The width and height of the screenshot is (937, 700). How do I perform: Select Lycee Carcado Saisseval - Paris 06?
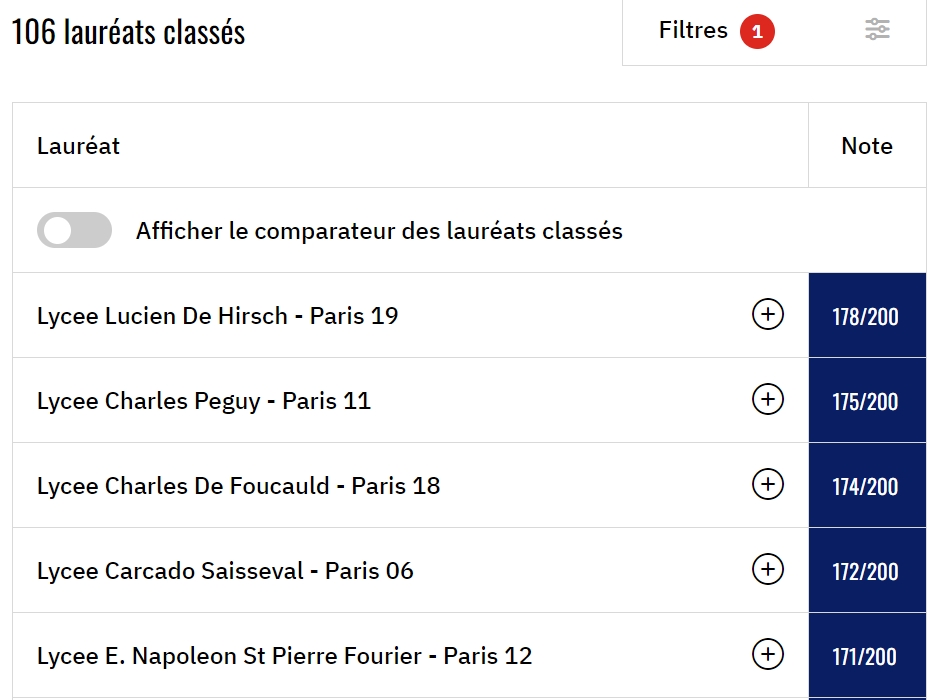[225, 571]
